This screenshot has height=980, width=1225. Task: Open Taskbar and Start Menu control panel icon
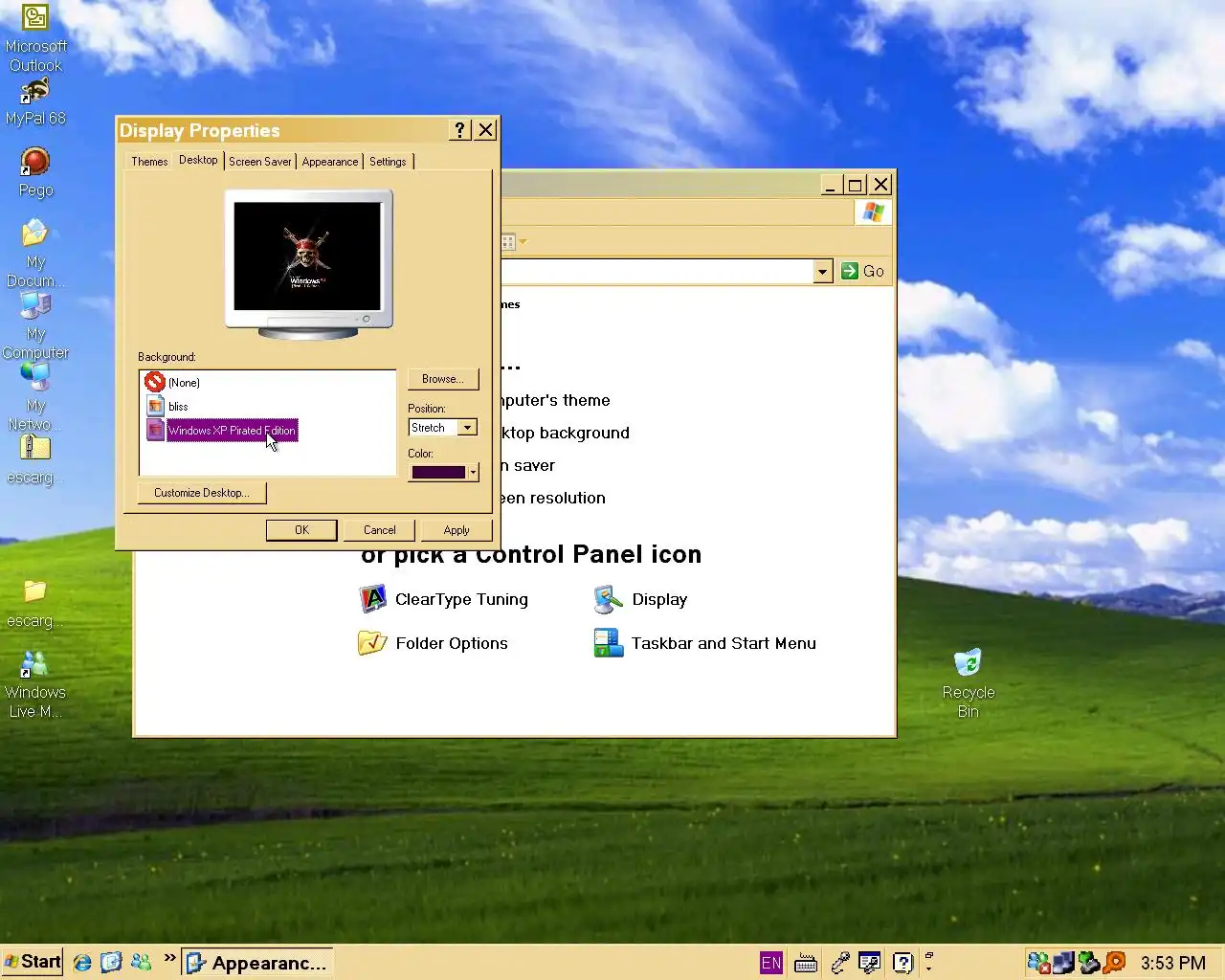pos(704,643)
